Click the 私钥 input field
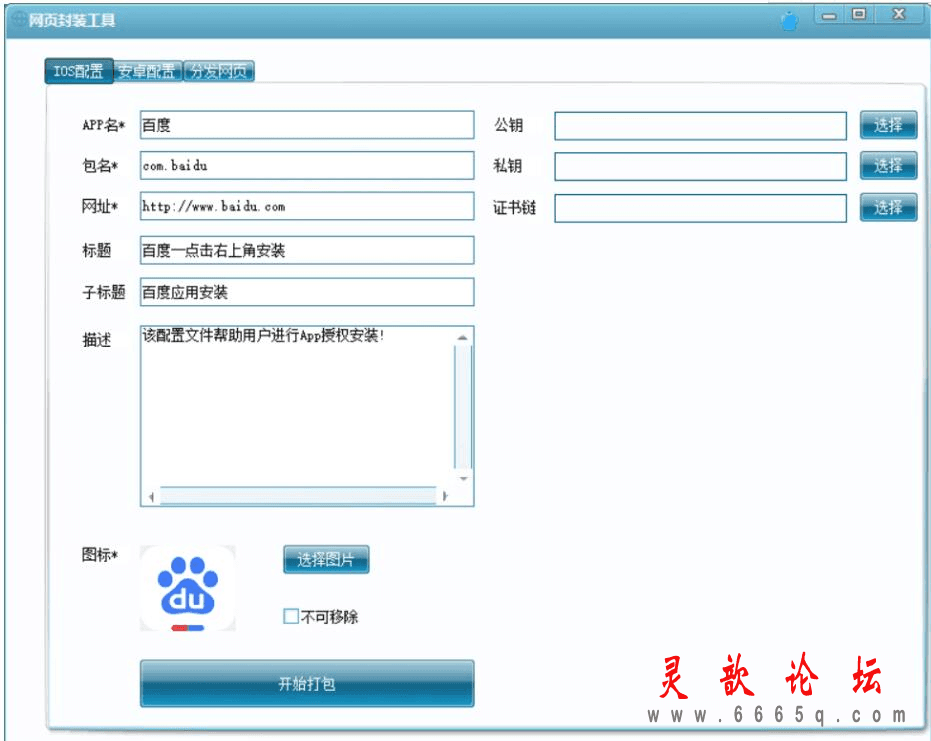931x741 pixels. coord(701,166)
